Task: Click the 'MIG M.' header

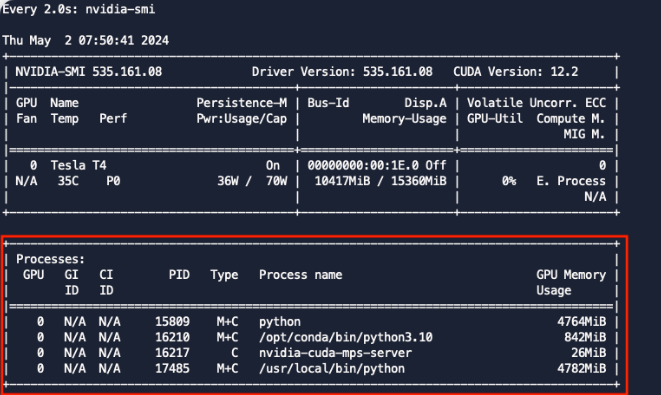Action: (x=585, y=134)
